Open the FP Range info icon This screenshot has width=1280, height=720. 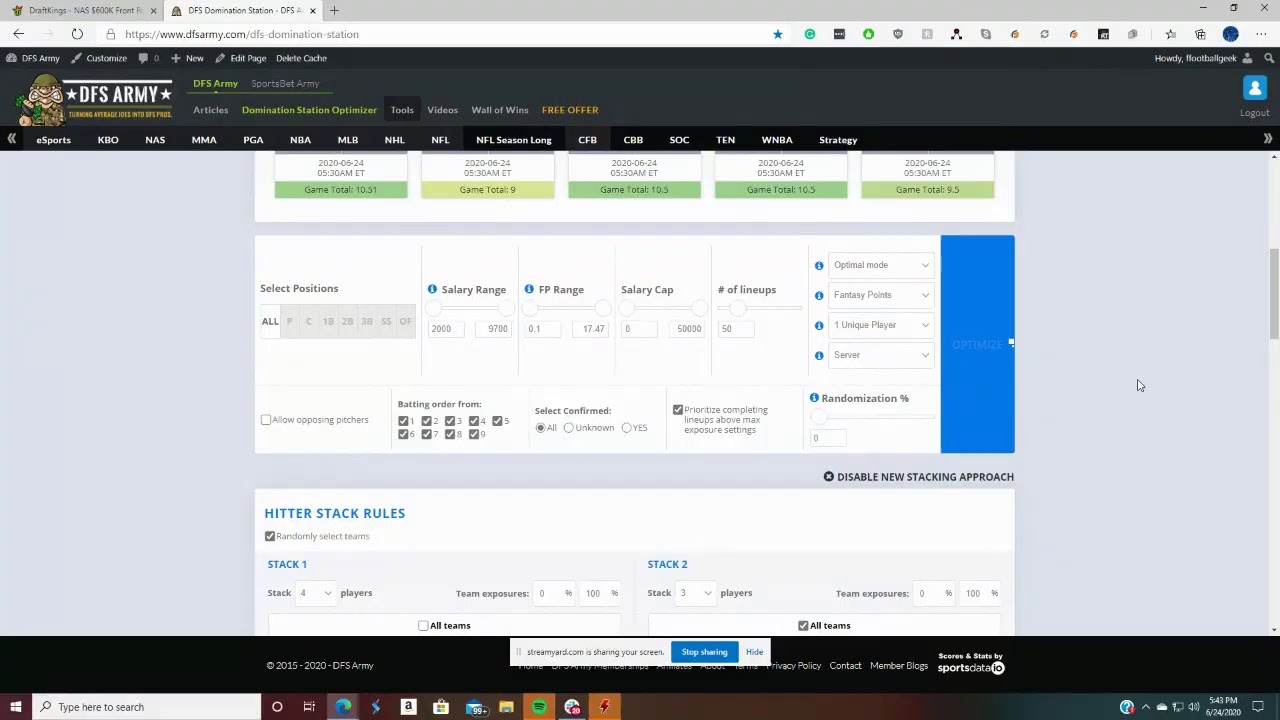[529, 289]
